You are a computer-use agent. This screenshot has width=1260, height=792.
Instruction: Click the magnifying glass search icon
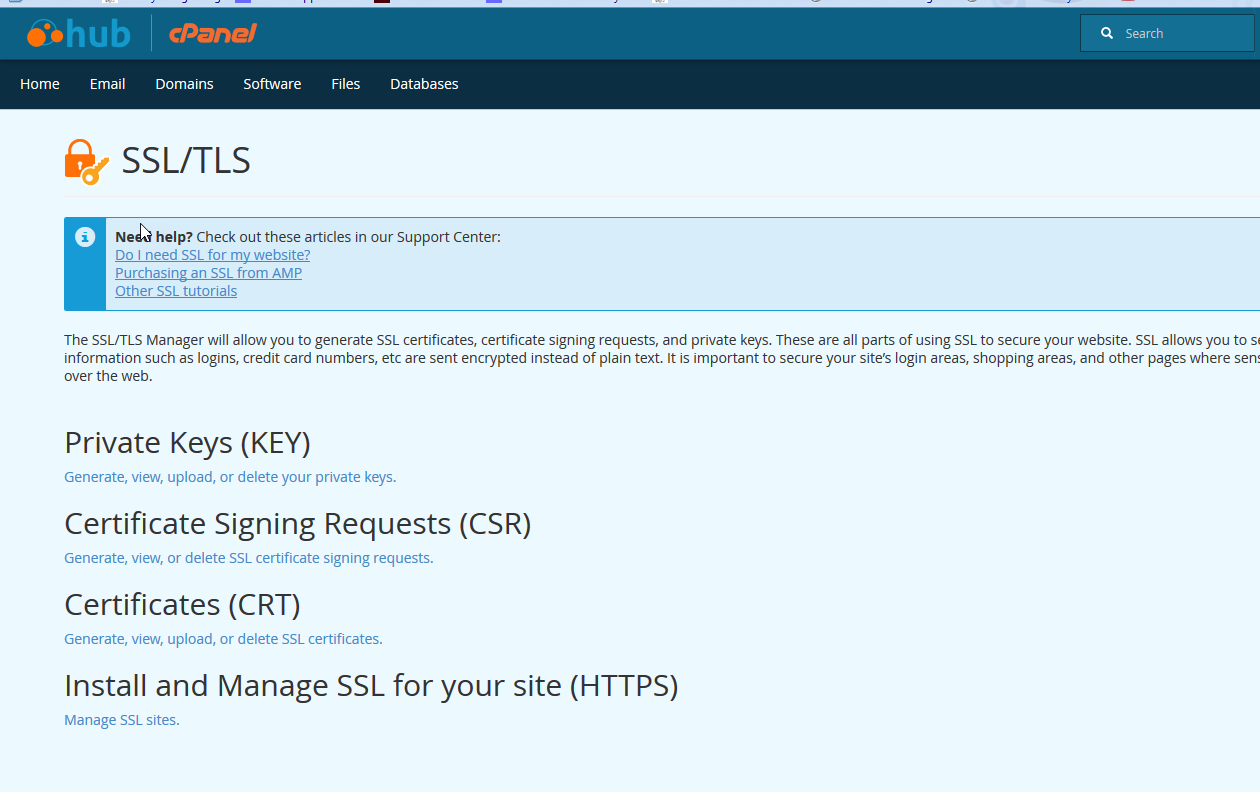(x=1107, y=33)
